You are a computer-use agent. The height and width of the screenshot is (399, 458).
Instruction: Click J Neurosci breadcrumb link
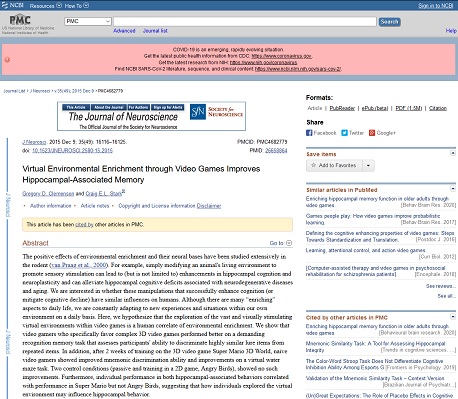[x=40, y=91]
